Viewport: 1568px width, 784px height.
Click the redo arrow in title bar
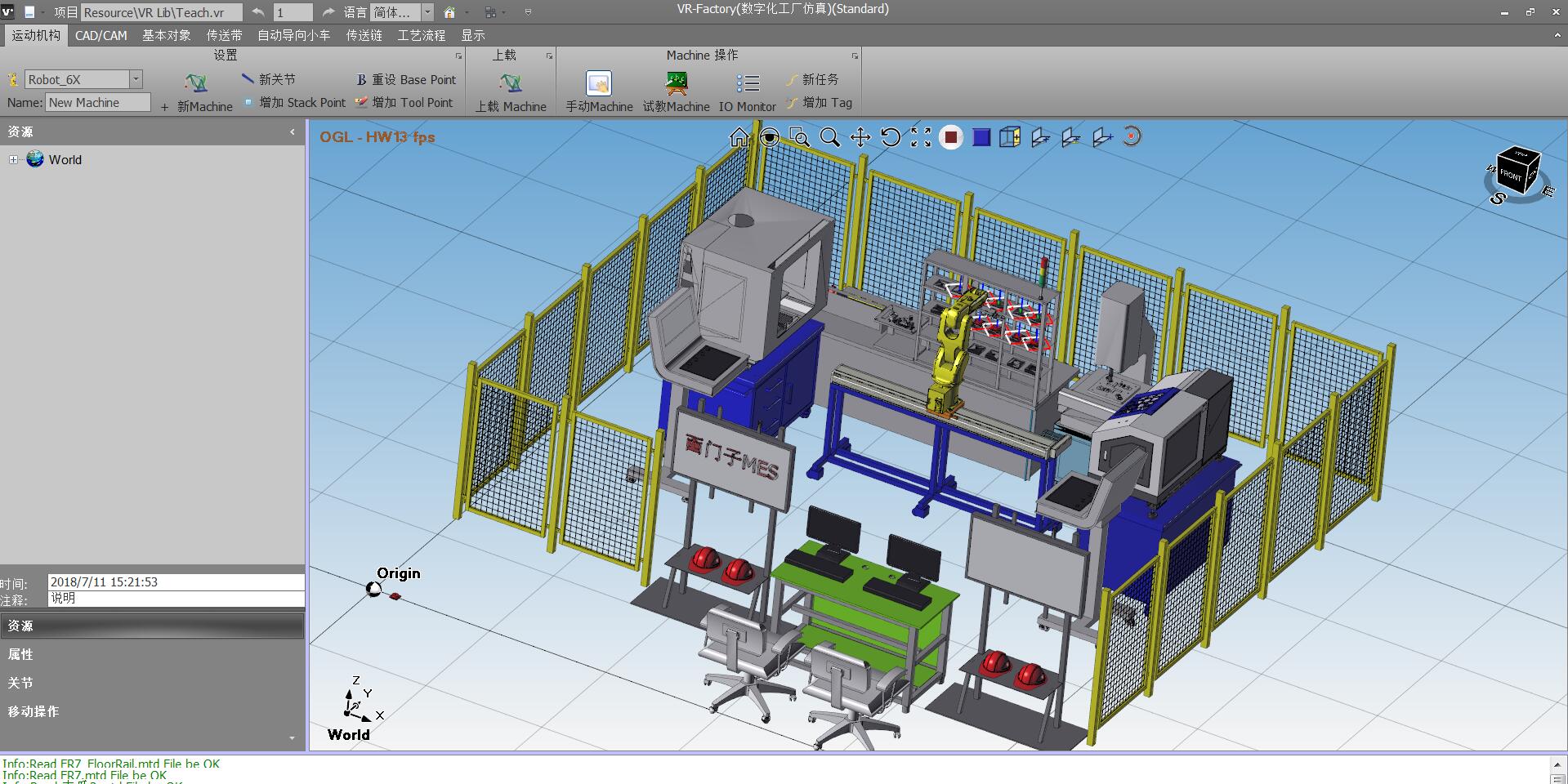click(x=328, y=12)
